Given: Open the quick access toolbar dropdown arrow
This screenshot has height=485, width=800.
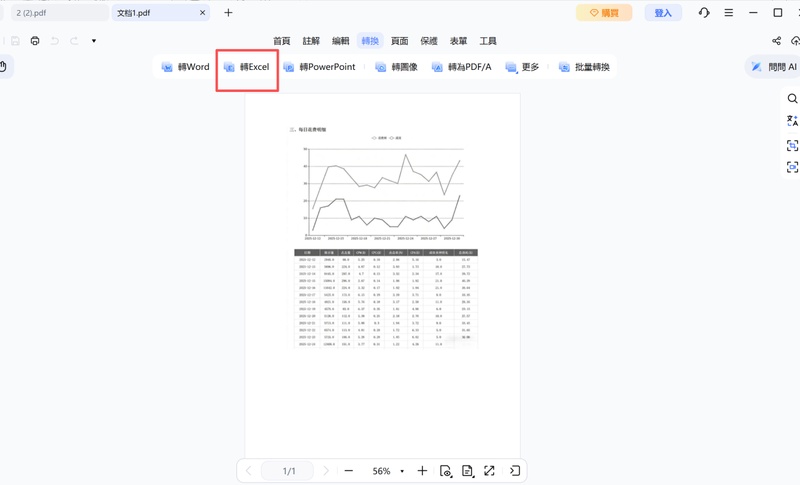Looking at the screenshot, I should tap(94, 41).
